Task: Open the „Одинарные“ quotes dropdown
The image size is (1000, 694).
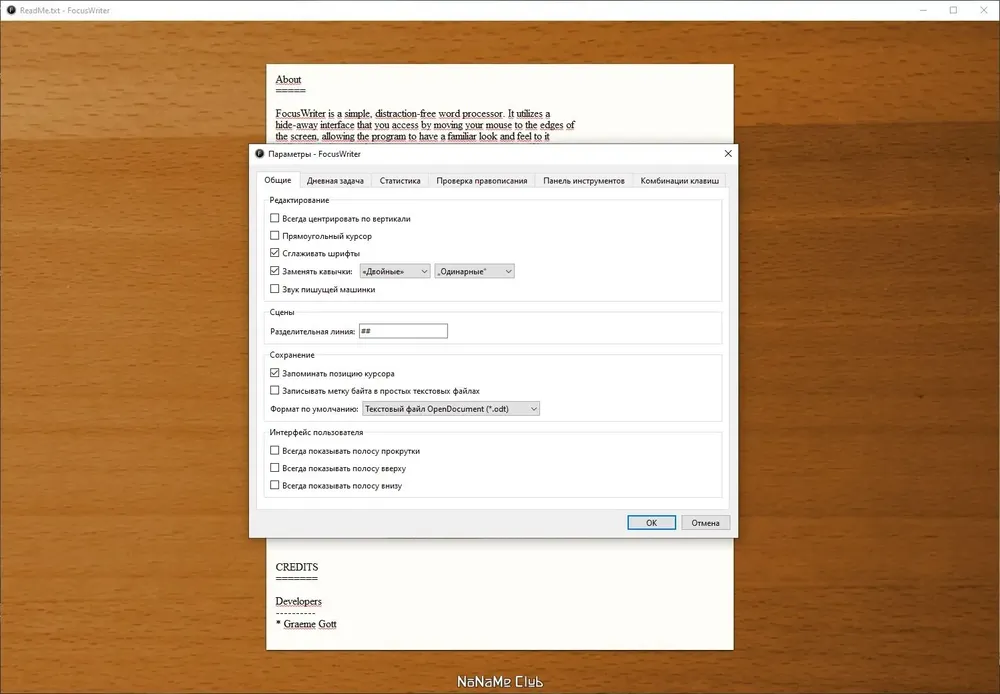Action: tap(474, 271)
